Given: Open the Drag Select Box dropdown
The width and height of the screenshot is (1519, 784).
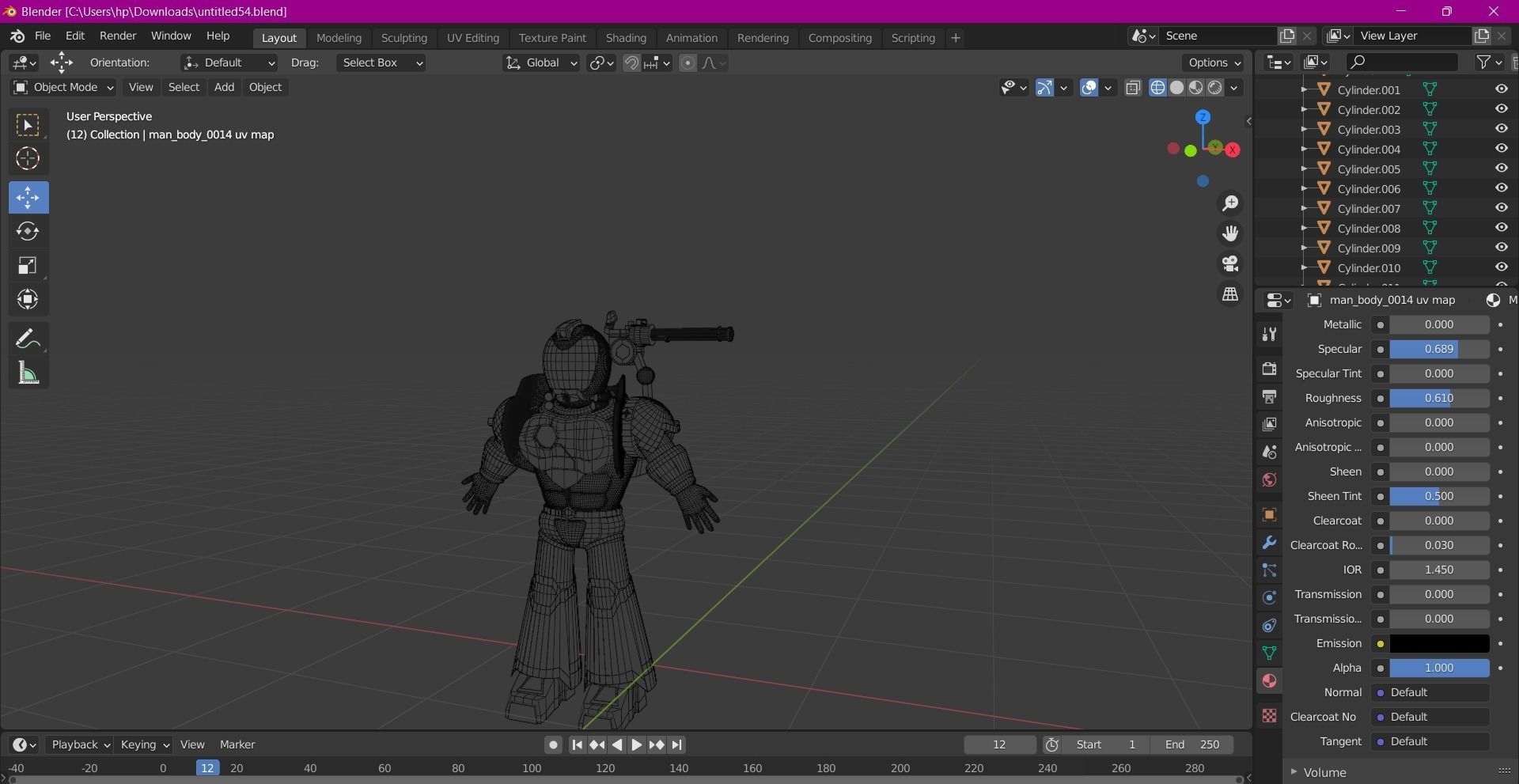Looking at the screenshot, I should coord(381,62).
